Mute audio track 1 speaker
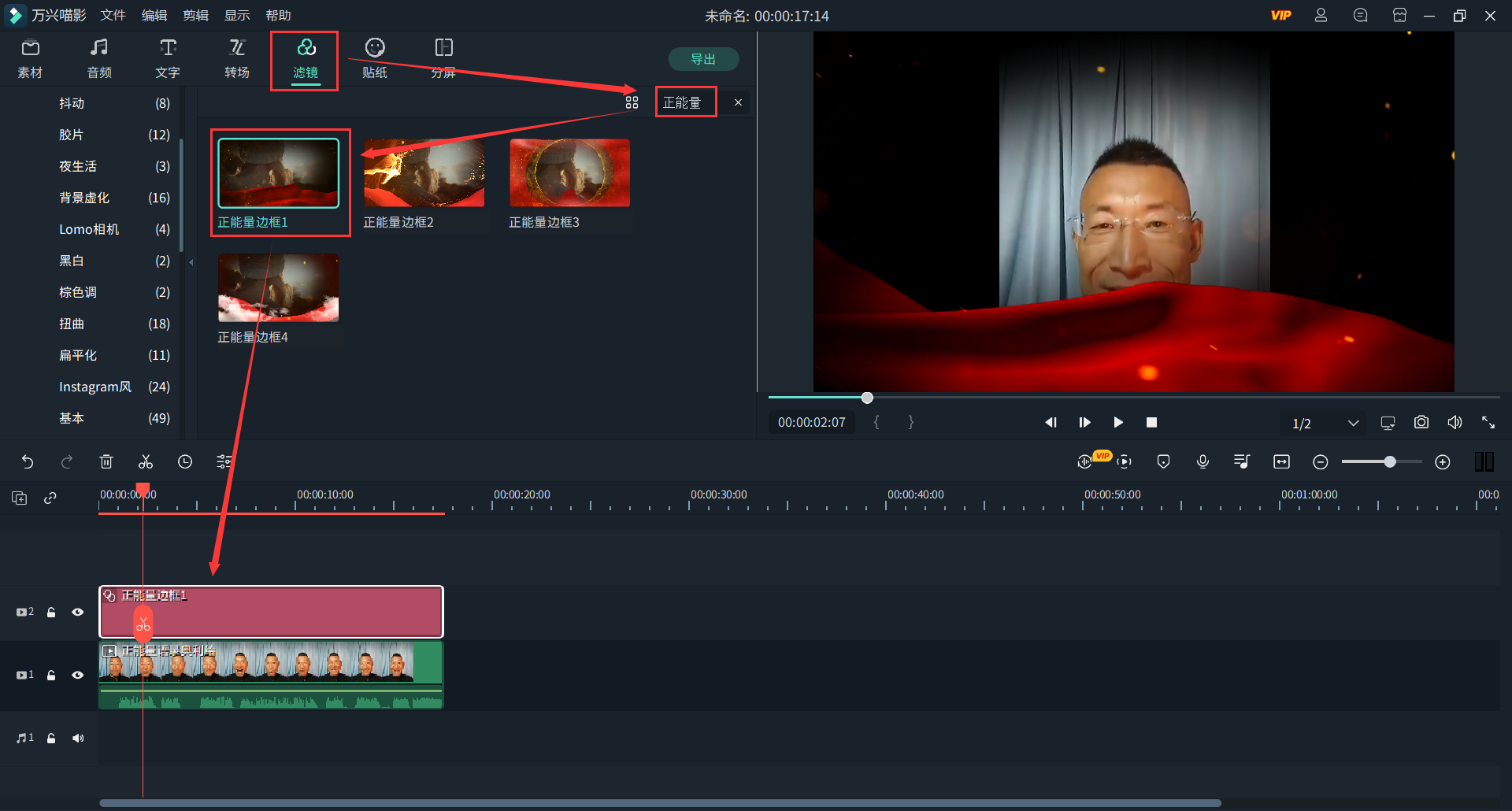 pos(77,738)
